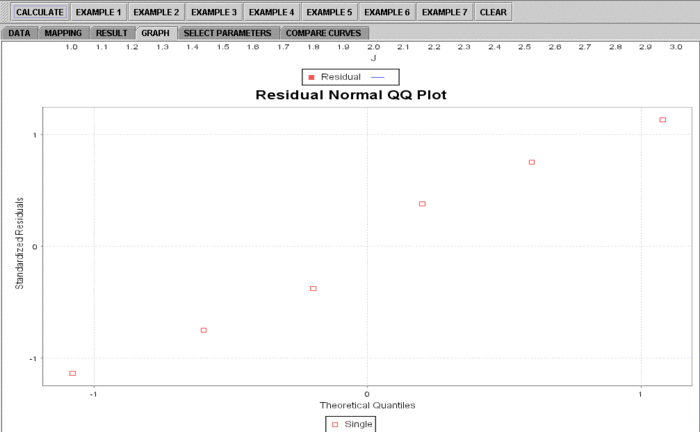This screenshot has width=700, height=432.
Task: Click the lowest leftmost residual data point
Action: [72, 373]
